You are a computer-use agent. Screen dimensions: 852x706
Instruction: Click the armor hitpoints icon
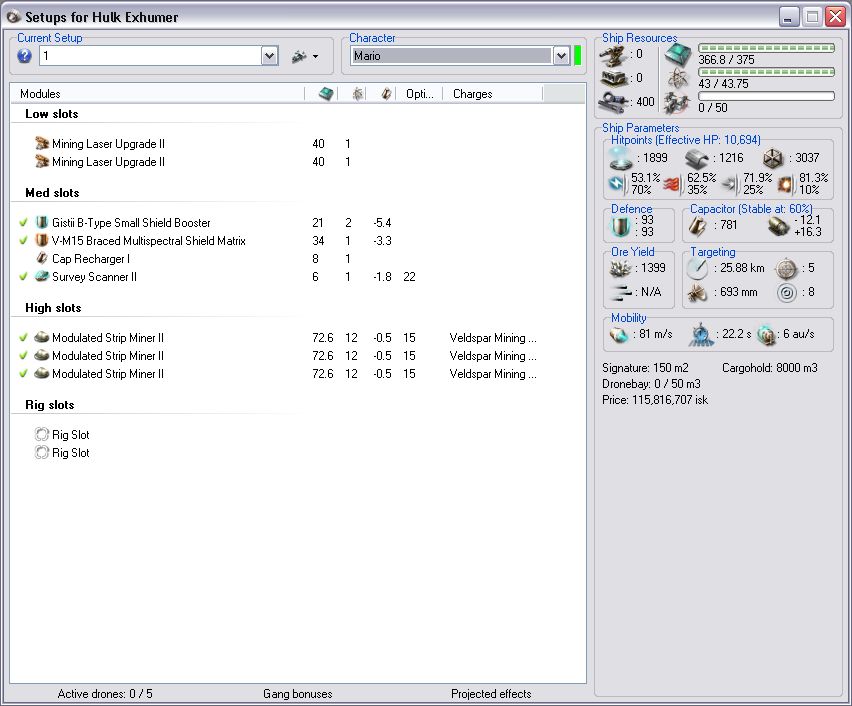click(x=696, y=158)
